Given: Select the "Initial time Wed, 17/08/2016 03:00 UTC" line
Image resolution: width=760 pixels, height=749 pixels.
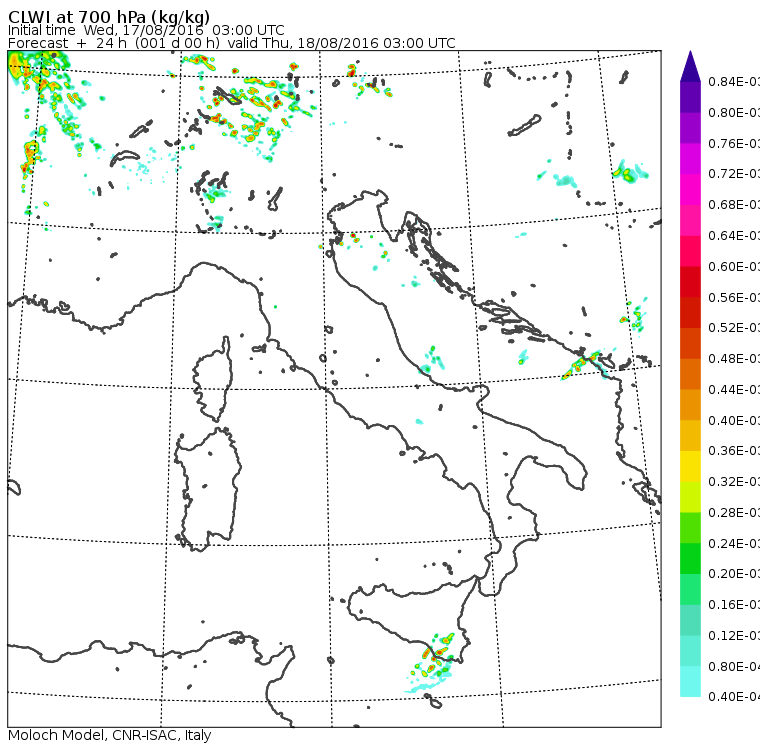Looking at the screenshot, I should tap(146, 30).
